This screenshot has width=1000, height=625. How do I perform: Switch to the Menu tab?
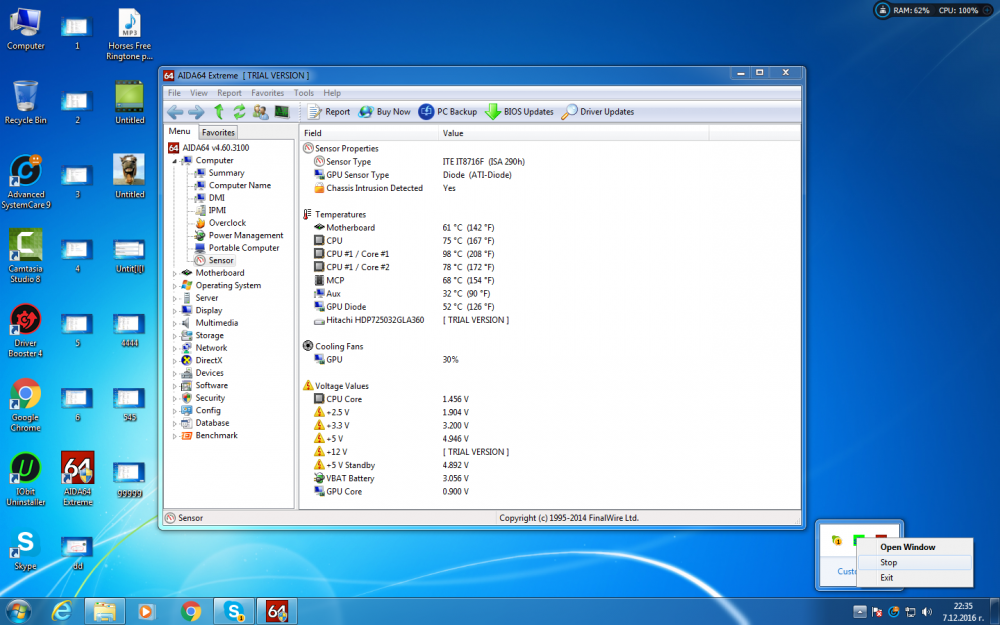click(x=179, y=131)
